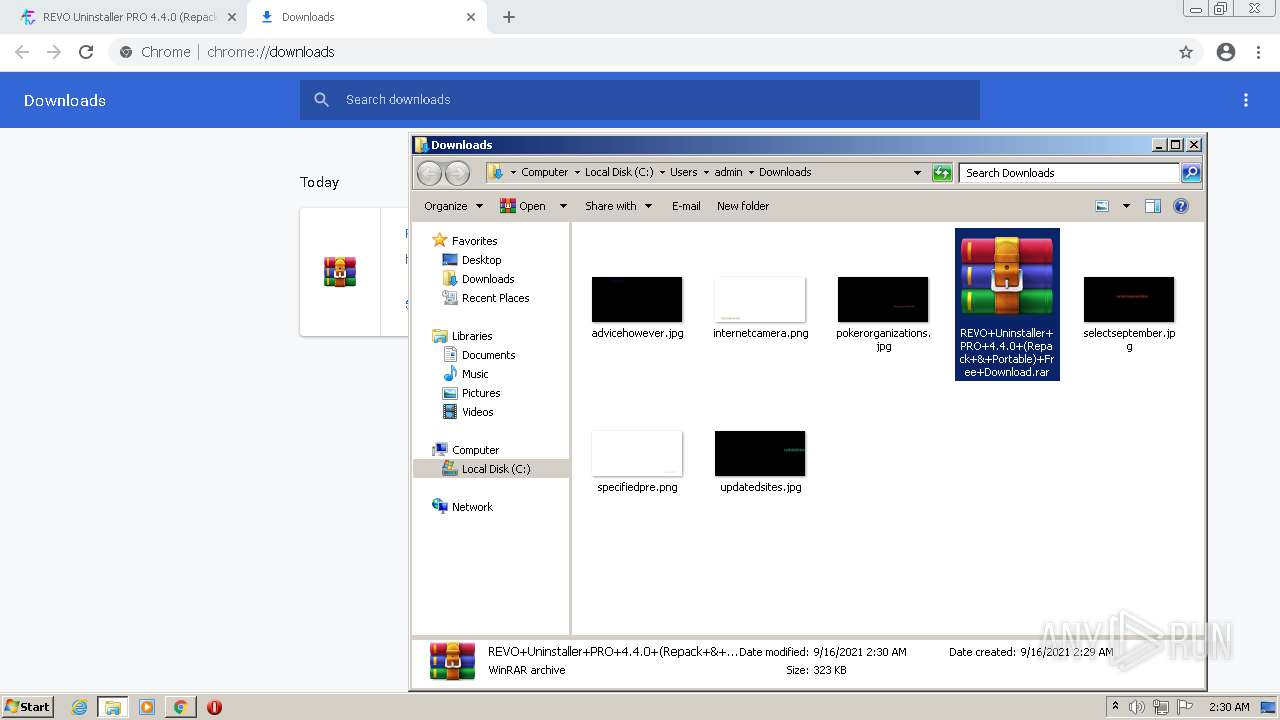Open the Music library
Viewport: 1280px width, 720px height.
[x=475, y=374]
